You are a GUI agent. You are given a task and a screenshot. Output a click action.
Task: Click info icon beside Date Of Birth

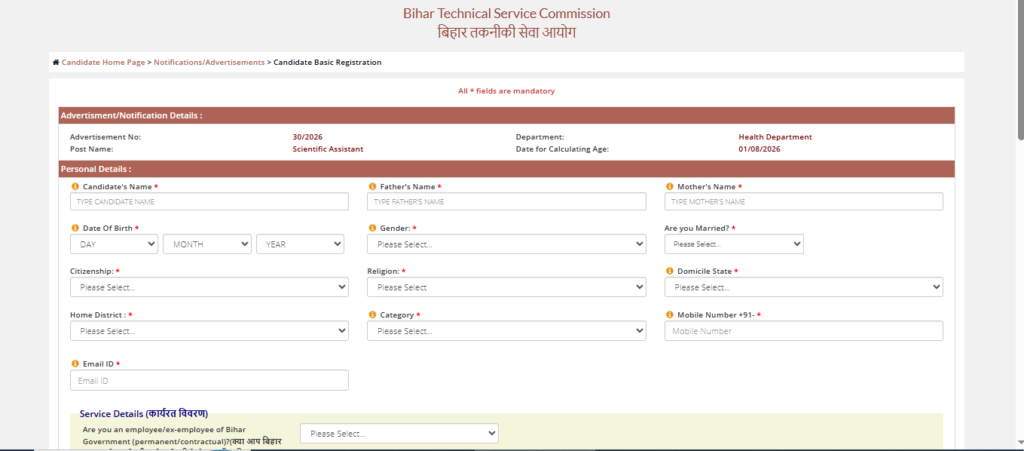(74, 228)
